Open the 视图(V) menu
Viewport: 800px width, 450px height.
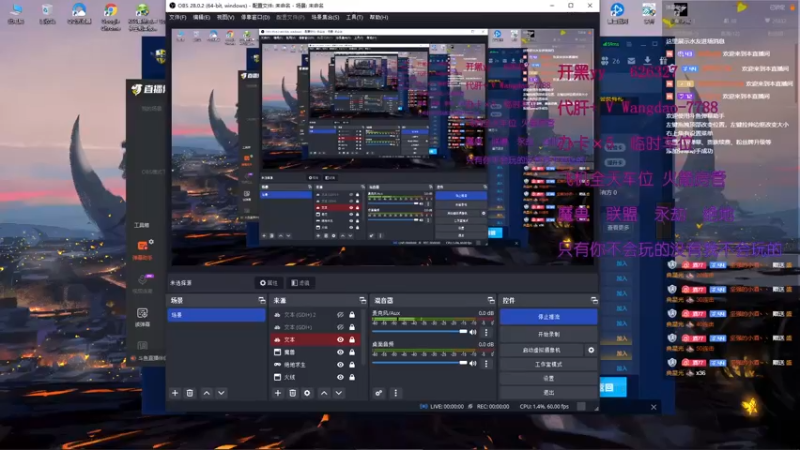click(x=226, y=17)
